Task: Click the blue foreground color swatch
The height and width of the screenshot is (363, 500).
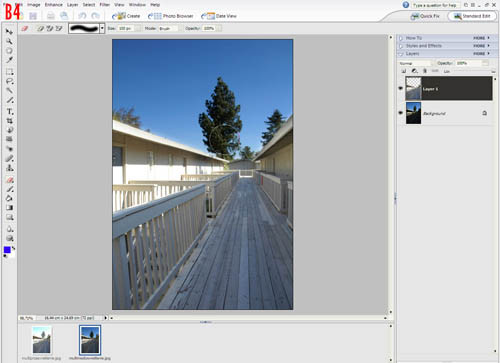Action: (x=7, y=250)
